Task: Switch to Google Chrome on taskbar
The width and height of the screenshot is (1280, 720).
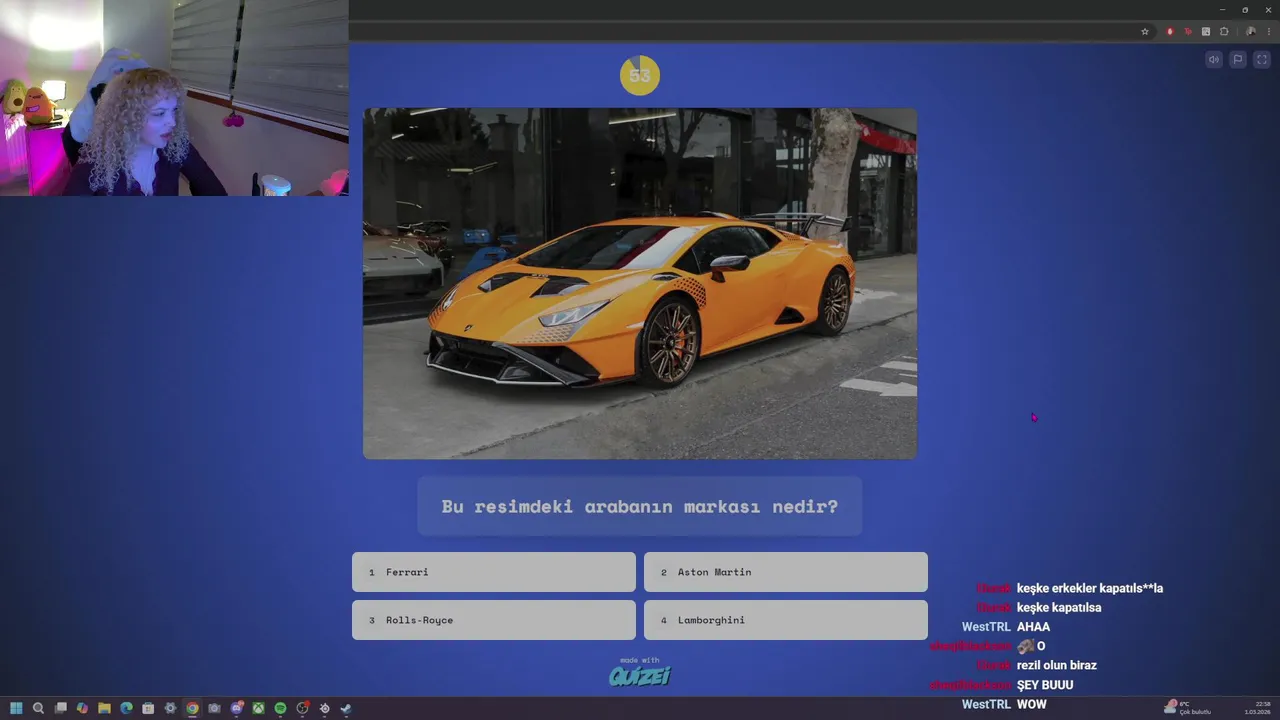Action: click(x=192, y=708)
